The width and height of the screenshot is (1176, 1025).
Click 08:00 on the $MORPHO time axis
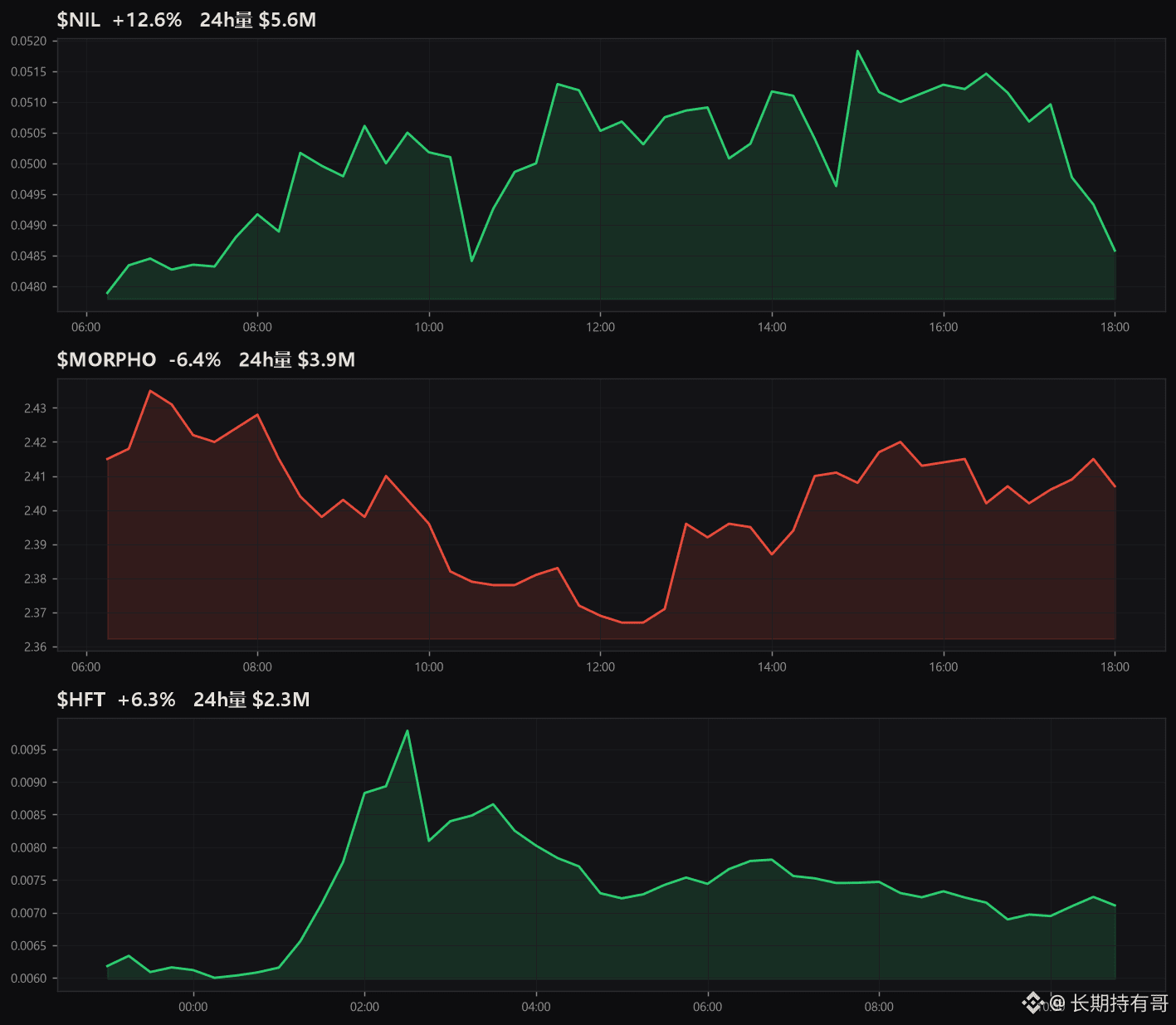(x=257, y=667)
